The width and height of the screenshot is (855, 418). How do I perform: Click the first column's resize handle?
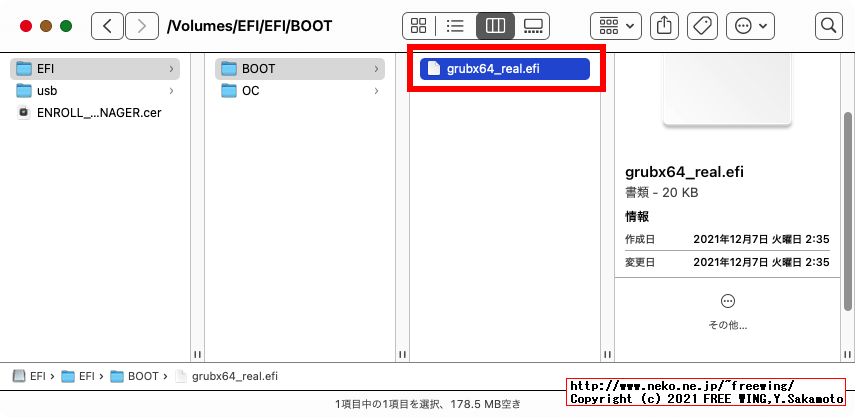(x=197, y=354)
